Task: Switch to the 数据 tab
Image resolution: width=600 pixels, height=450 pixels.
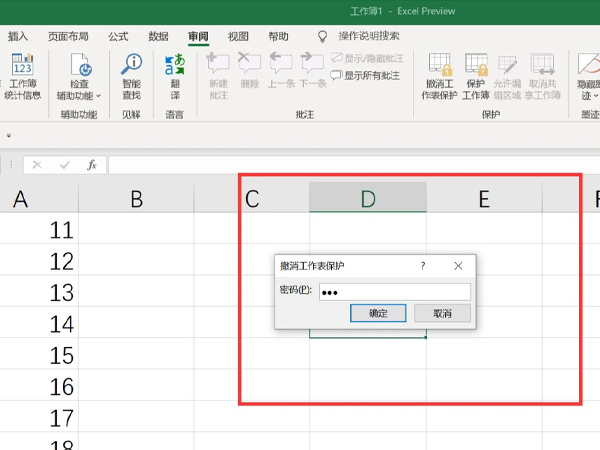Action: click(158, 36)
